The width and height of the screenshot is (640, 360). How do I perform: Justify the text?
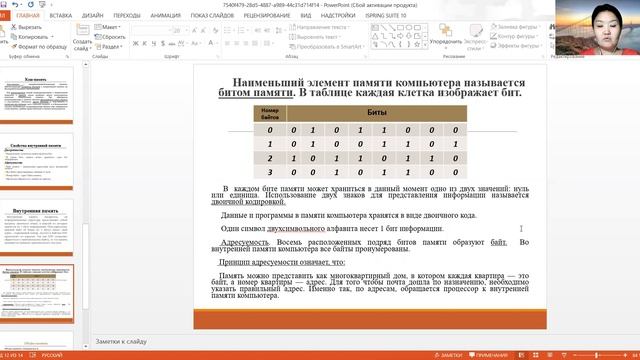(x=256, y=43)
